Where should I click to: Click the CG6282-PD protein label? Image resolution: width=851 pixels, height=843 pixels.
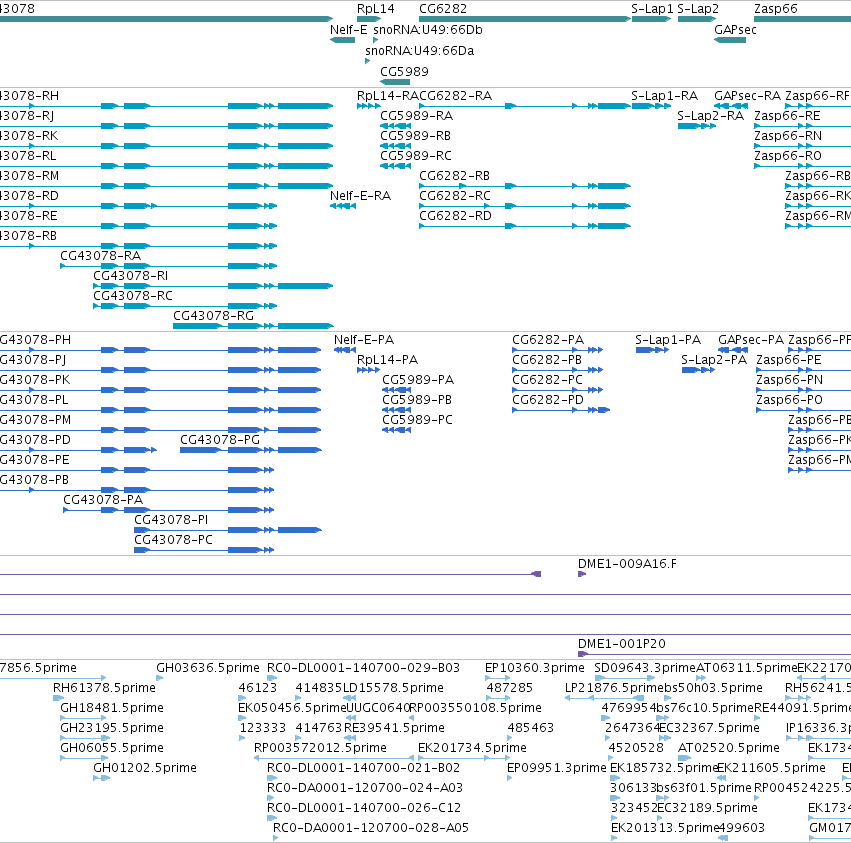point(548,400)
